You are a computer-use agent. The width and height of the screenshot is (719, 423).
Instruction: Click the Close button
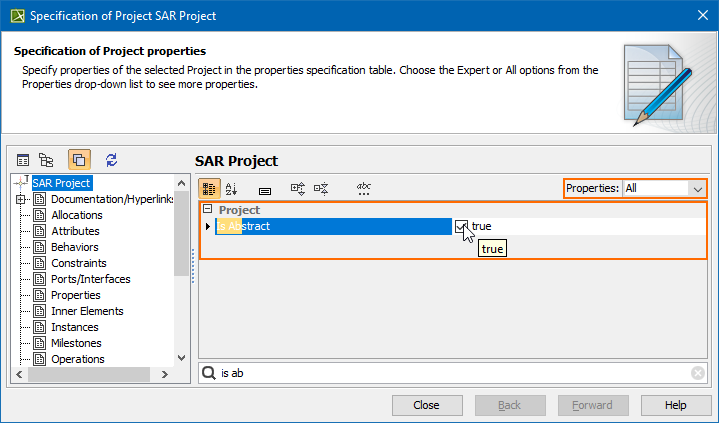pos(426,405)
